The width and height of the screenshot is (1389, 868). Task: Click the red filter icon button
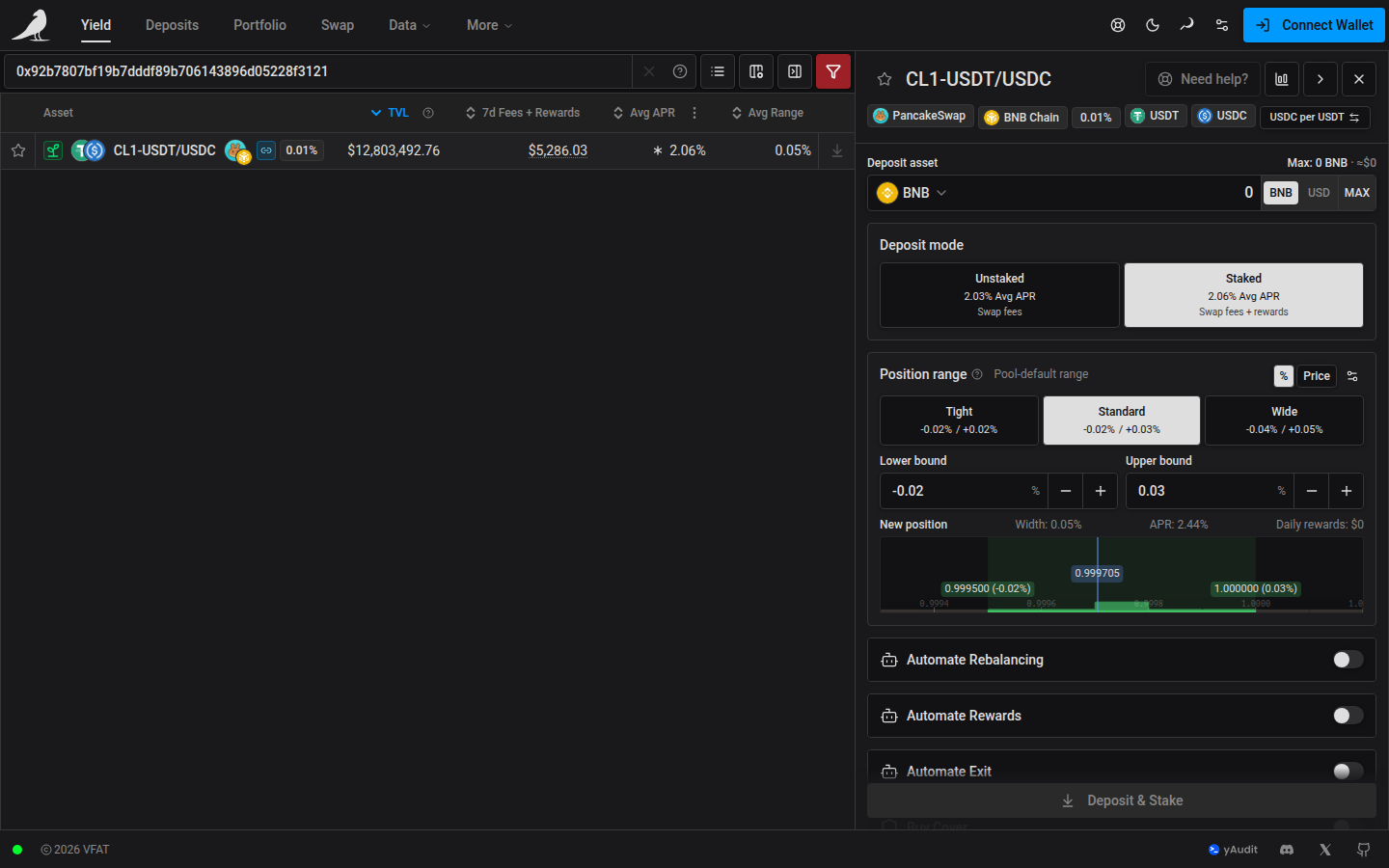tap(833, 71)
